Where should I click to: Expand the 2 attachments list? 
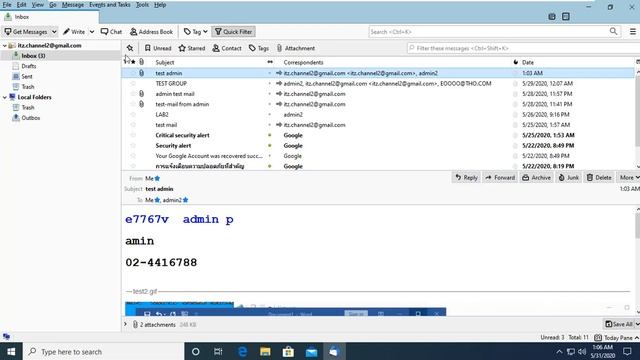tap(126, 324)
